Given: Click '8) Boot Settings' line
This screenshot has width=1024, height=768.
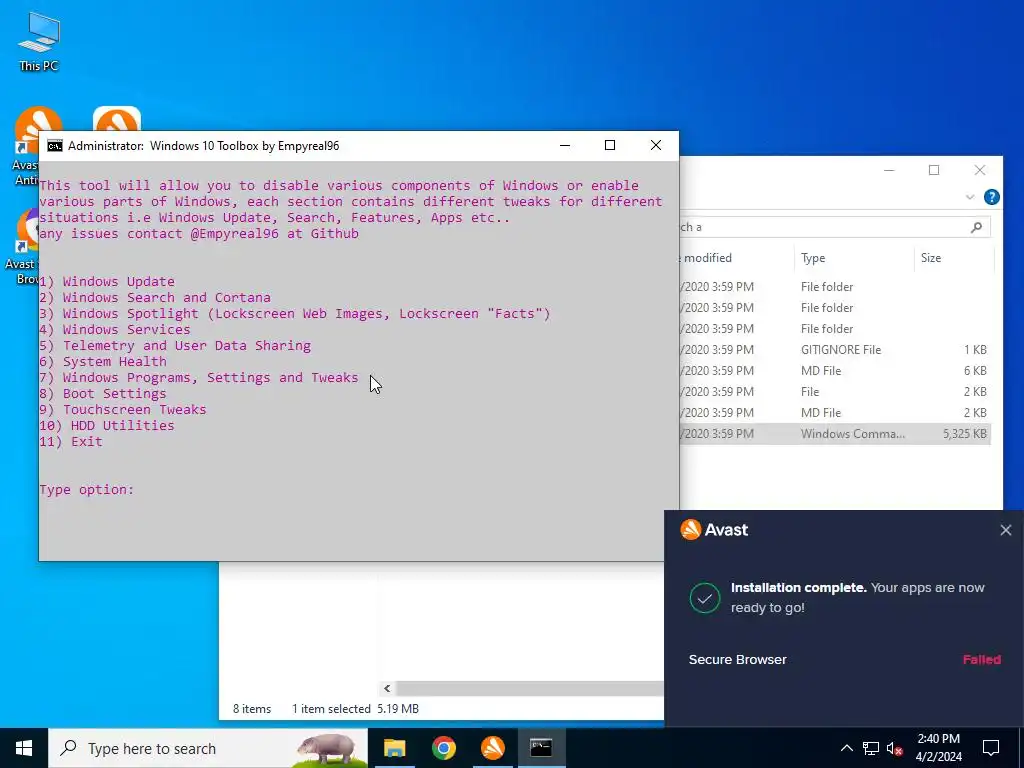Looking at the screenshot, I should pos(103,393).
